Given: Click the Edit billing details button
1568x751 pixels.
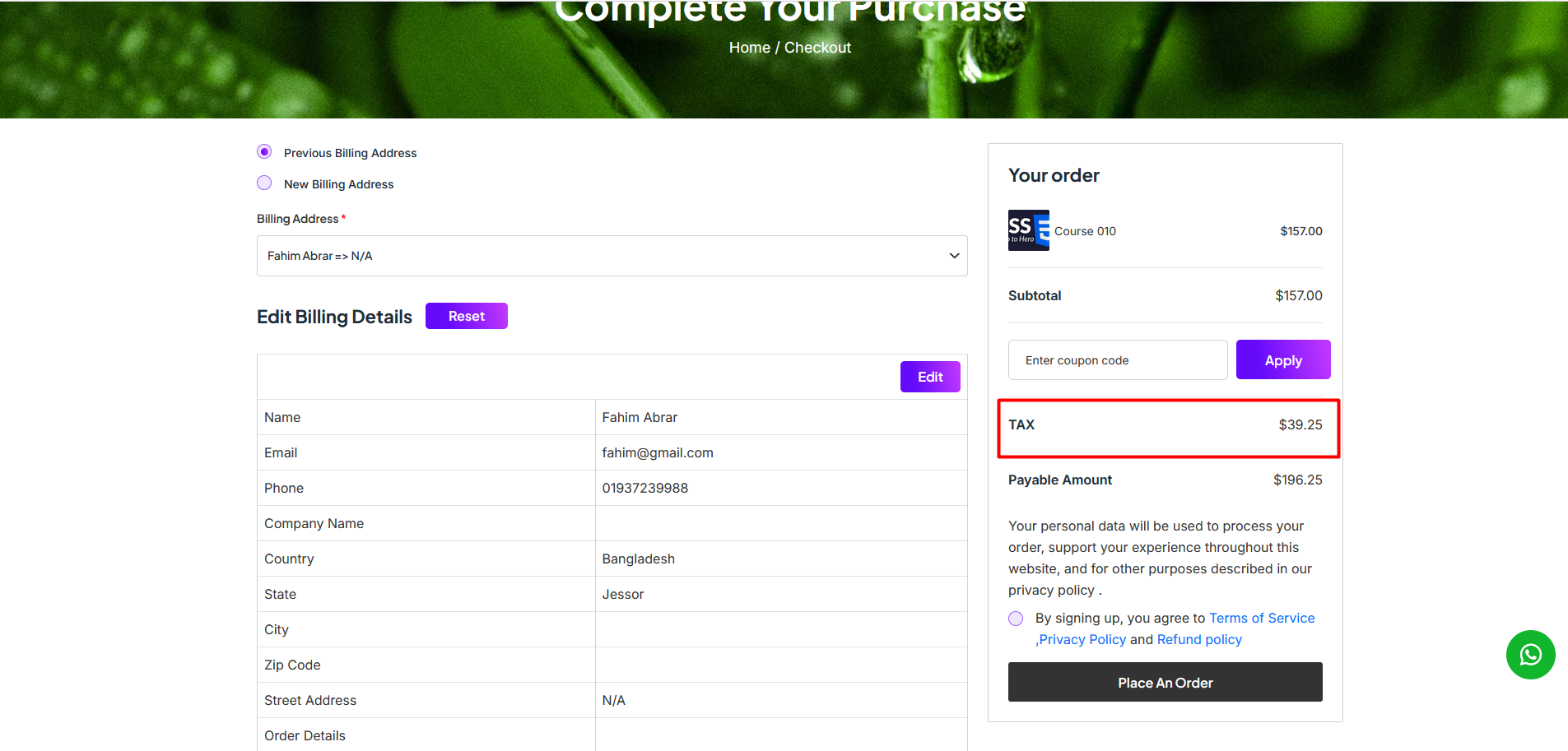Looking at the screenshot, I should 930,377.
